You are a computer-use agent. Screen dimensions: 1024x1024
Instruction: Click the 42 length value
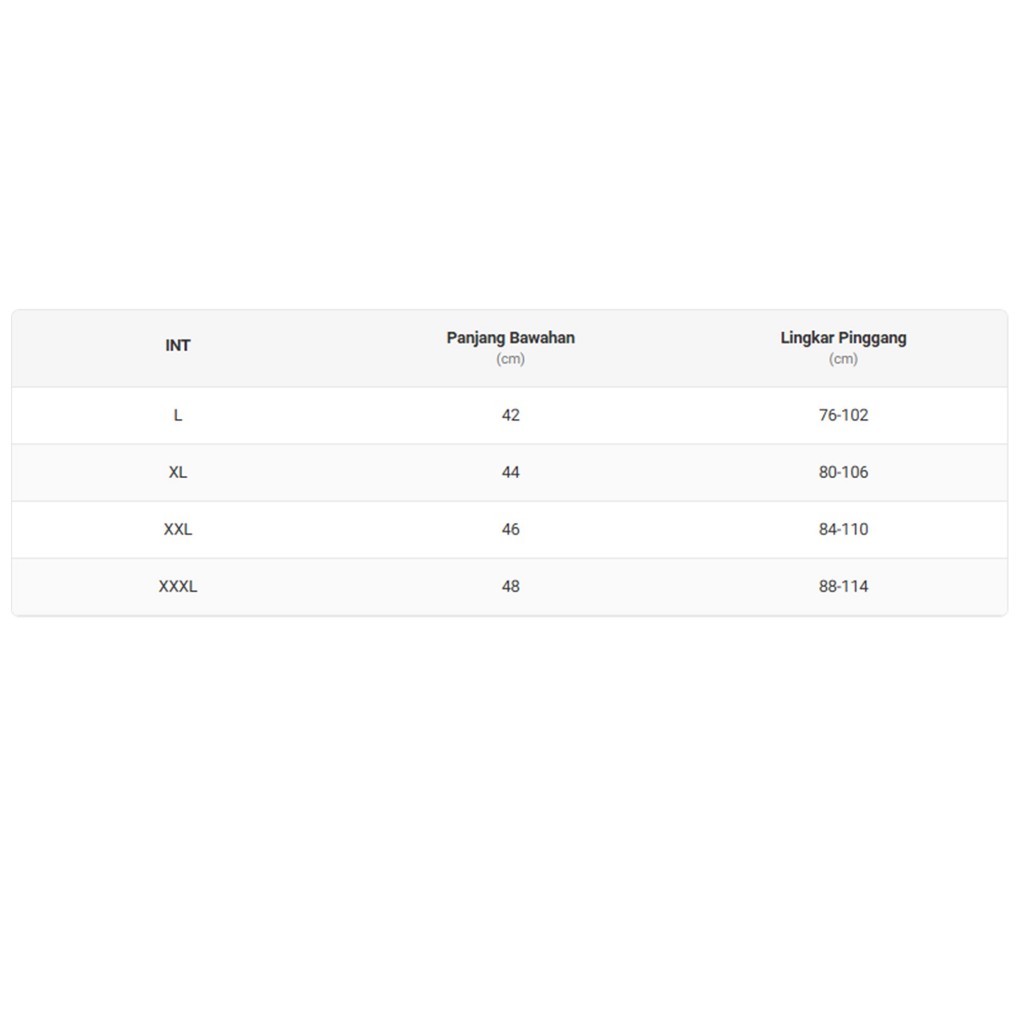(511, 415)
